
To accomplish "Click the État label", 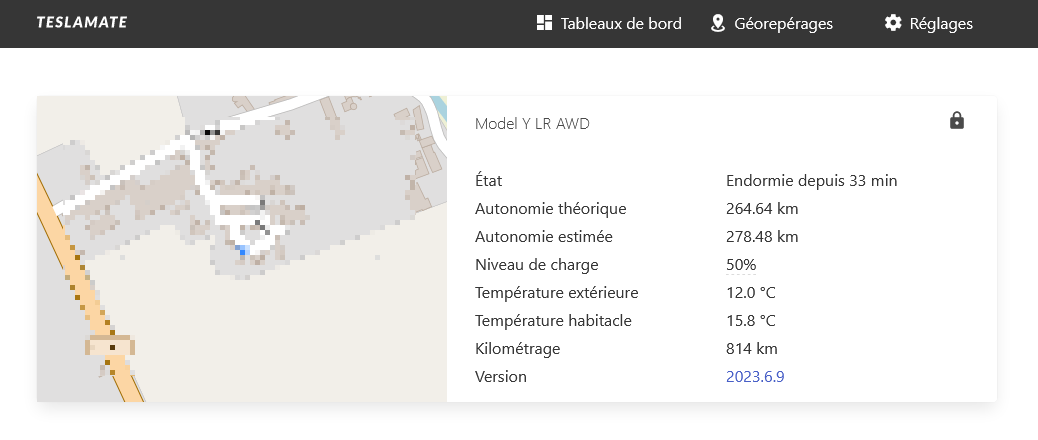I will point(489,181).
